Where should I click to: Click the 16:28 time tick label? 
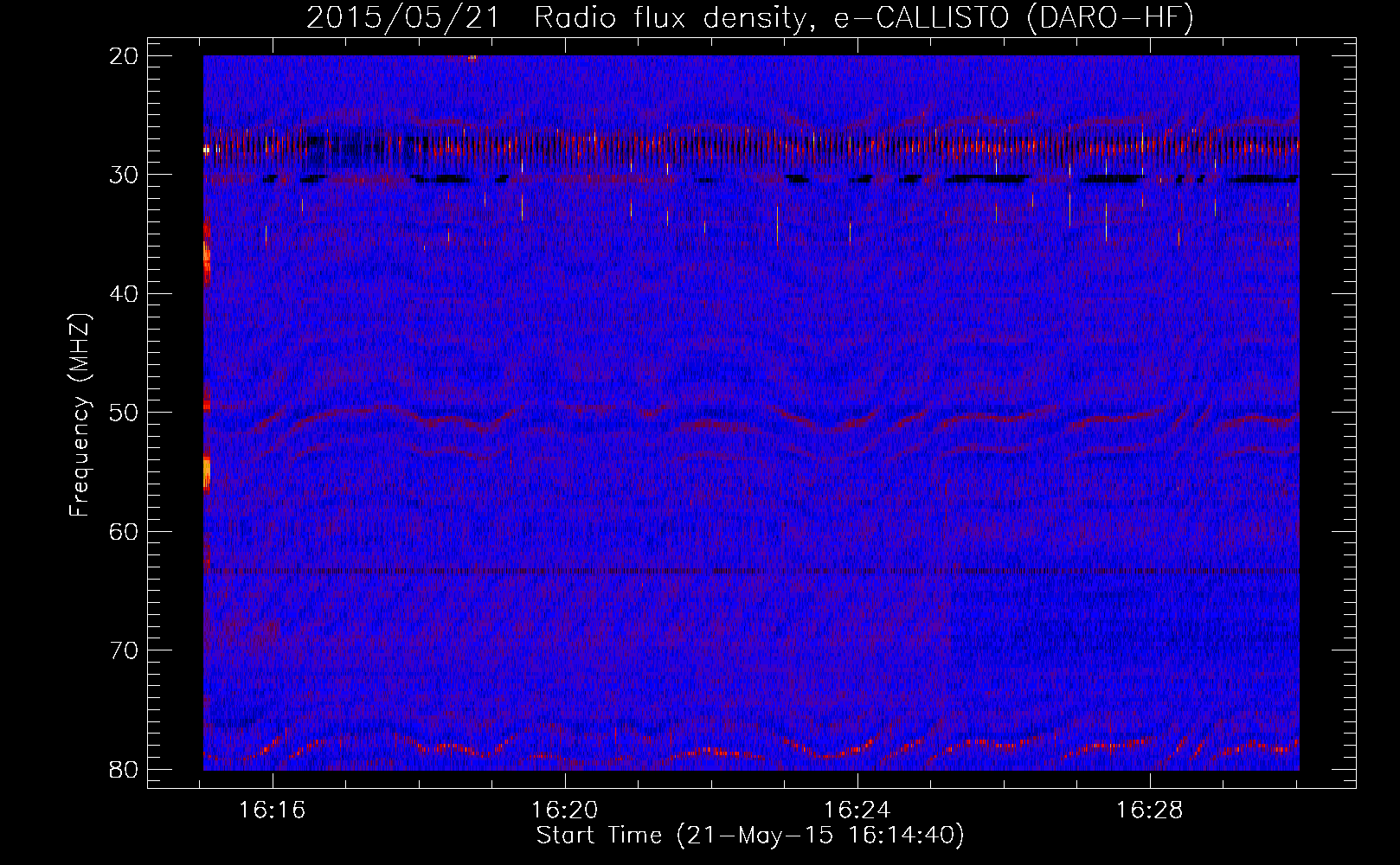click(x=1149, y=811)
